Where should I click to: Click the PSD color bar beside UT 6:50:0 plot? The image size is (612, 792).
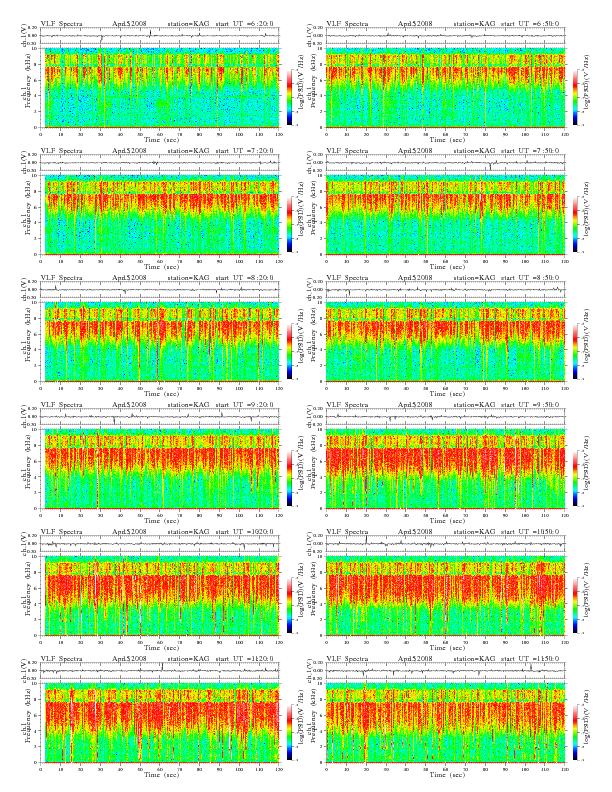coord(576,97)
